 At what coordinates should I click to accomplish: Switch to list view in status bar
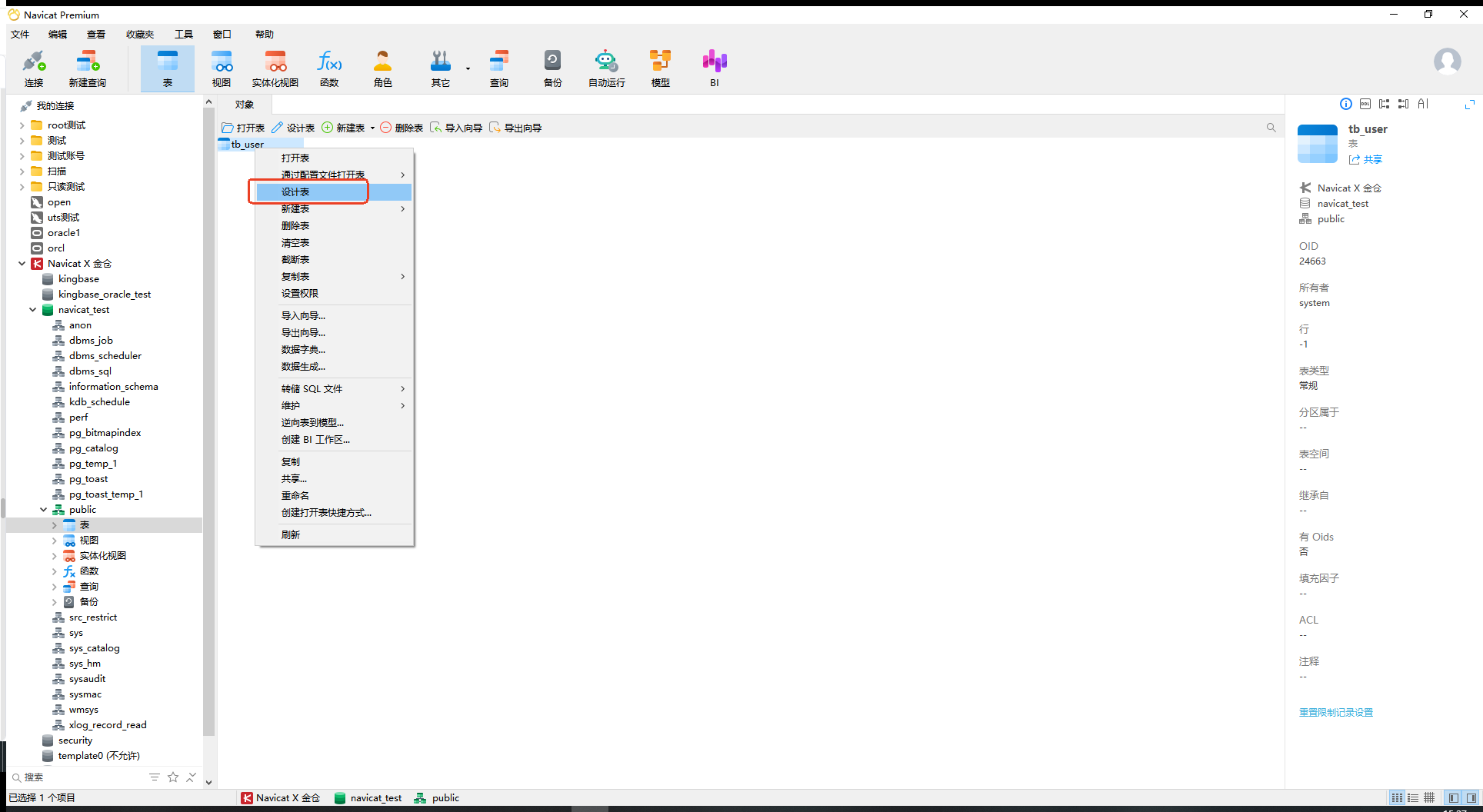1413,798
